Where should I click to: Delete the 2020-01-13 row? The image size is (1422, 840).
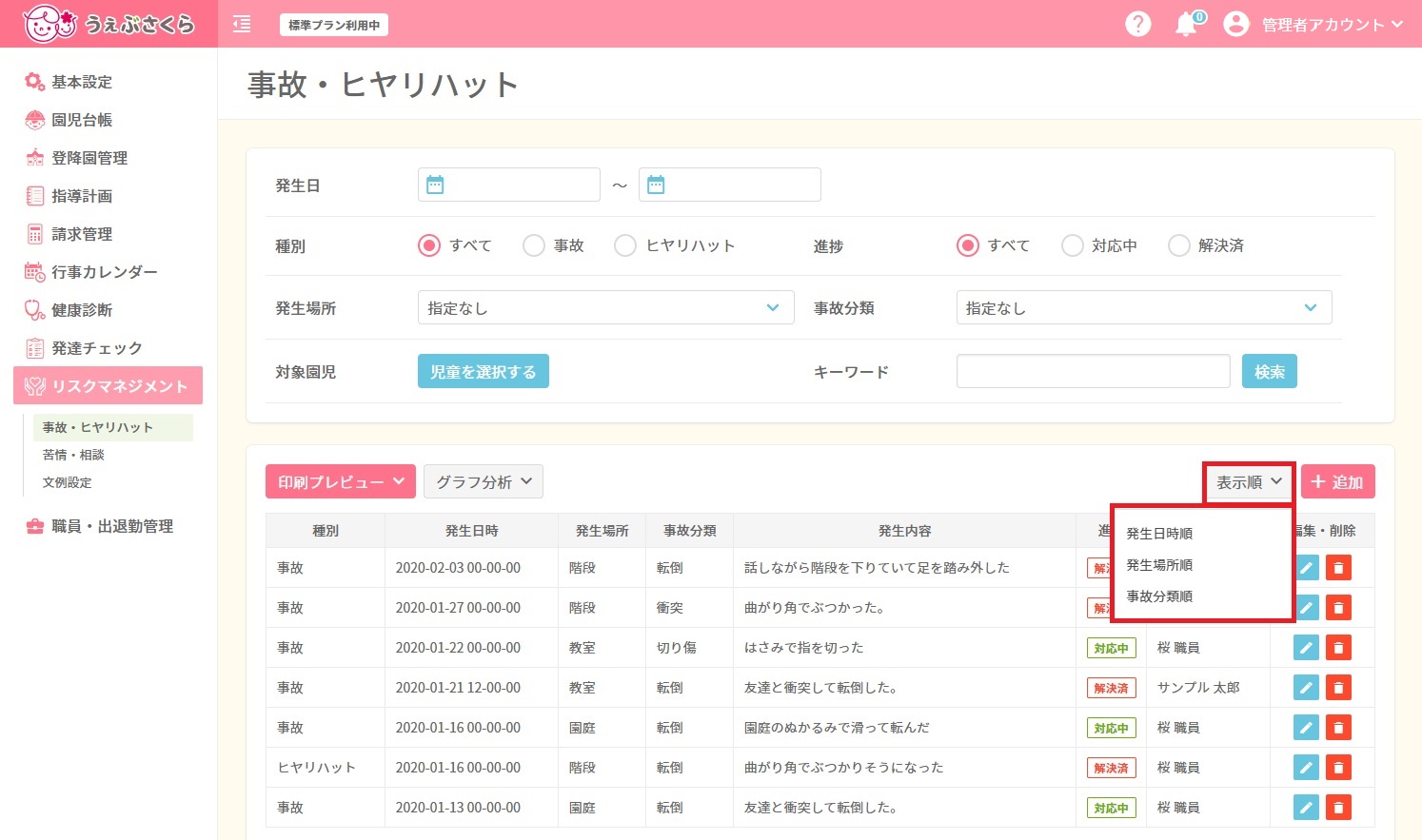click(1338, 808)
